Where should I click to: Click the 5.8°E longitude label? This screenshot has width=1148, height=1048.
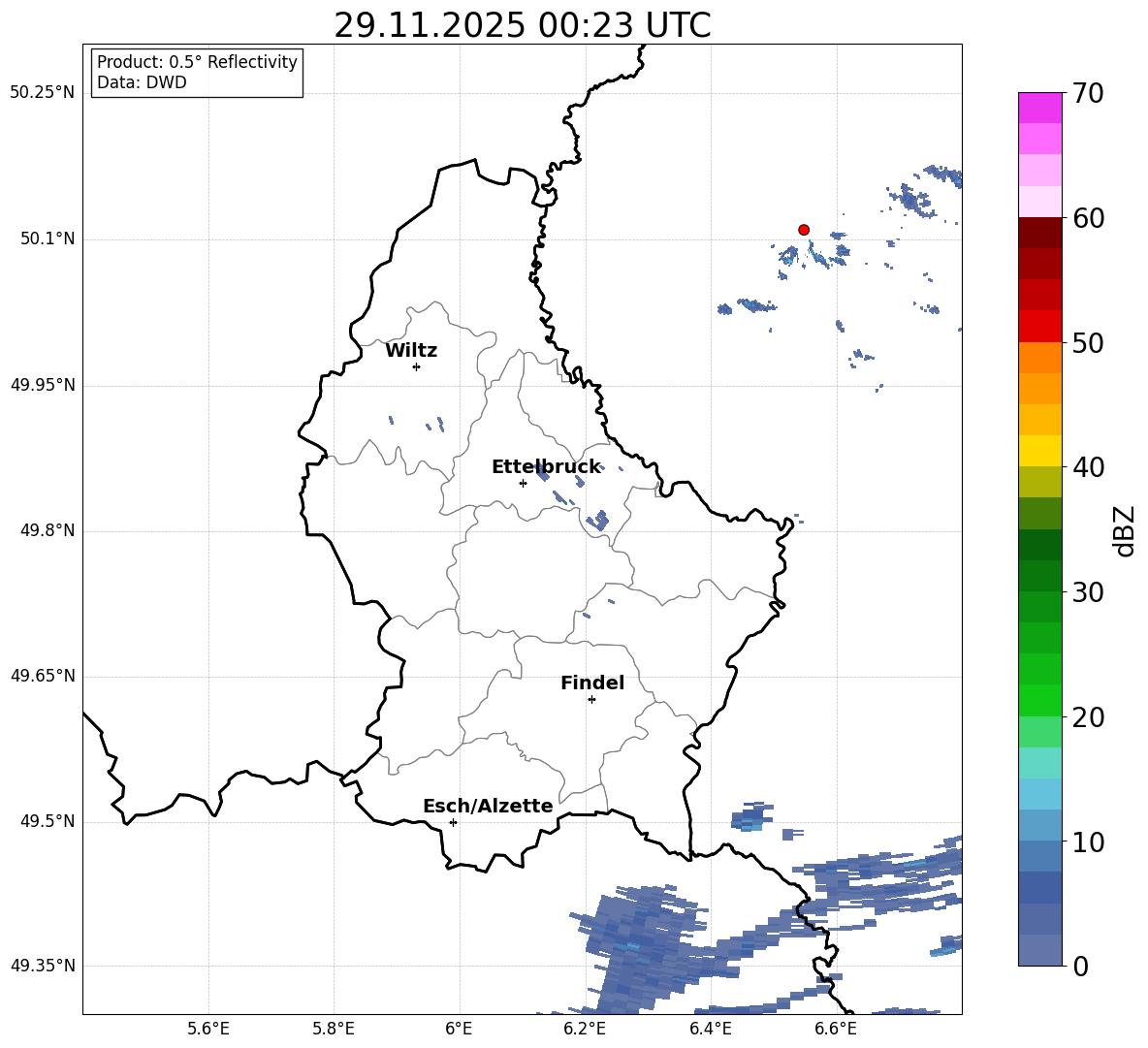(x=334, y=1029)
